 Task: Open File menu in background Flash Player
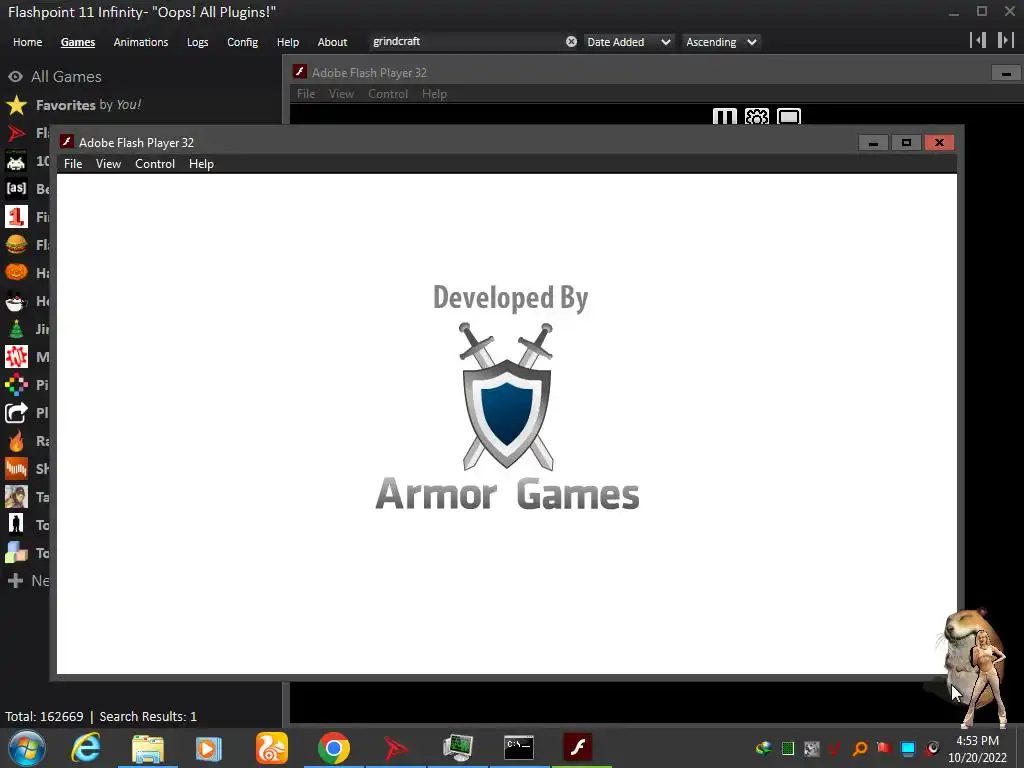click(306, 94)
